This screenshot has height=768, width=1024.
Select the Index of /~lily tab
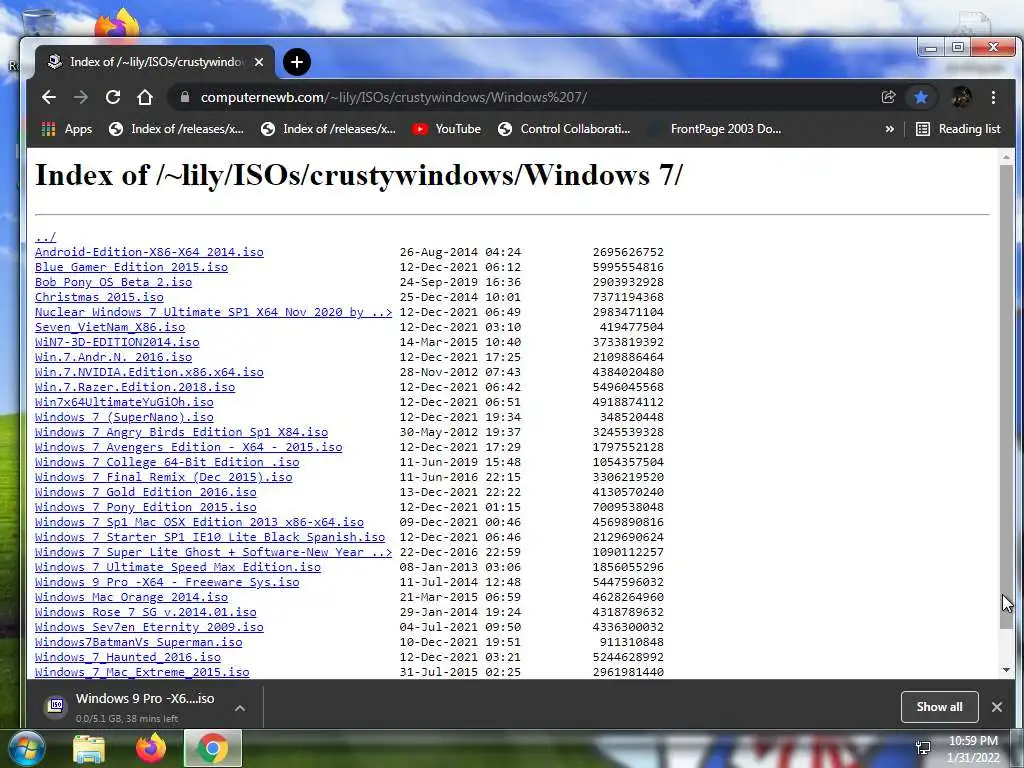(x=155, y=62)
